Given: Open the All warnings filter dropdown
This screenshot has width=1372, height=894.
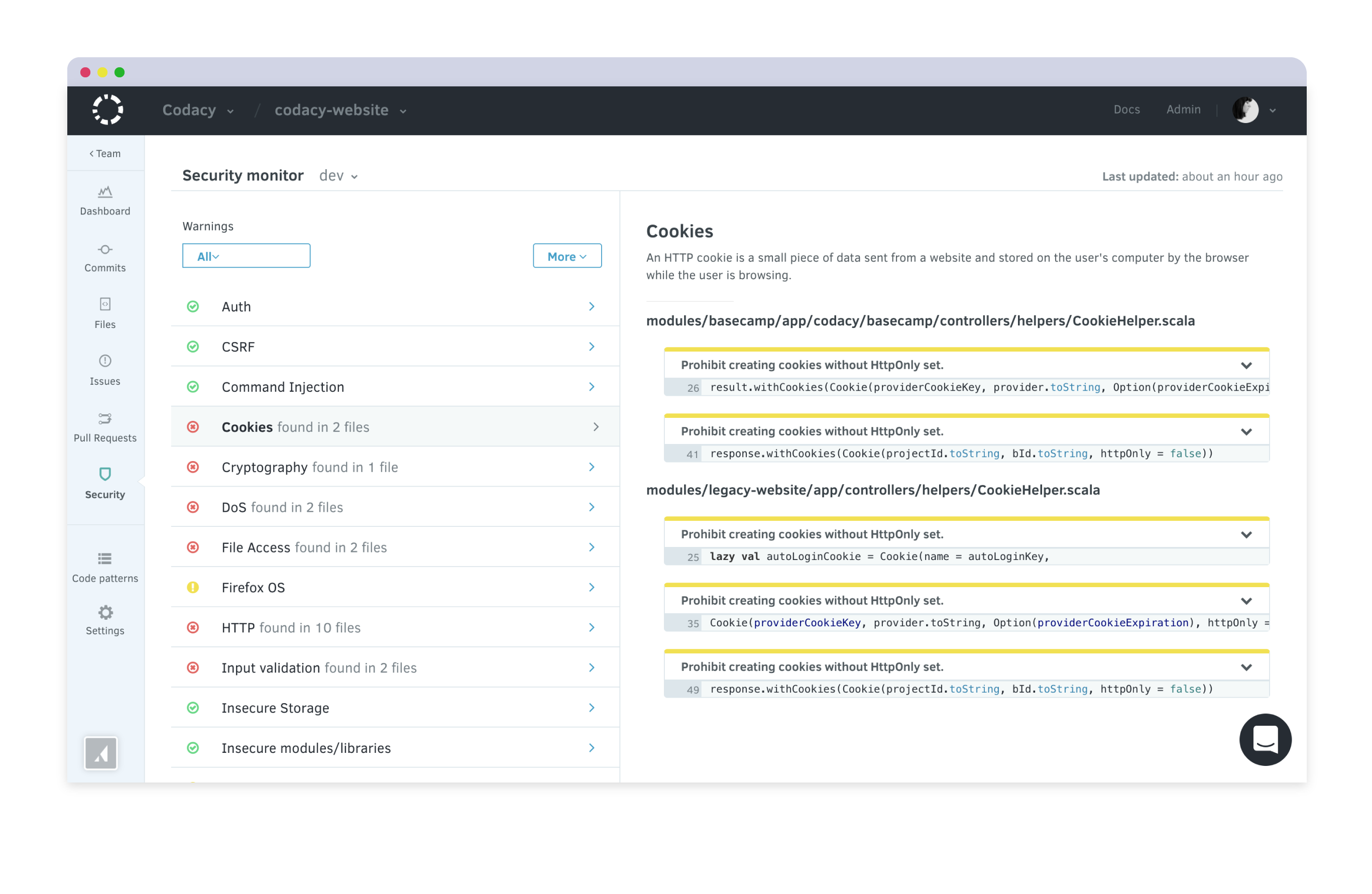Looking at the screenshot, I should point(246,256).
